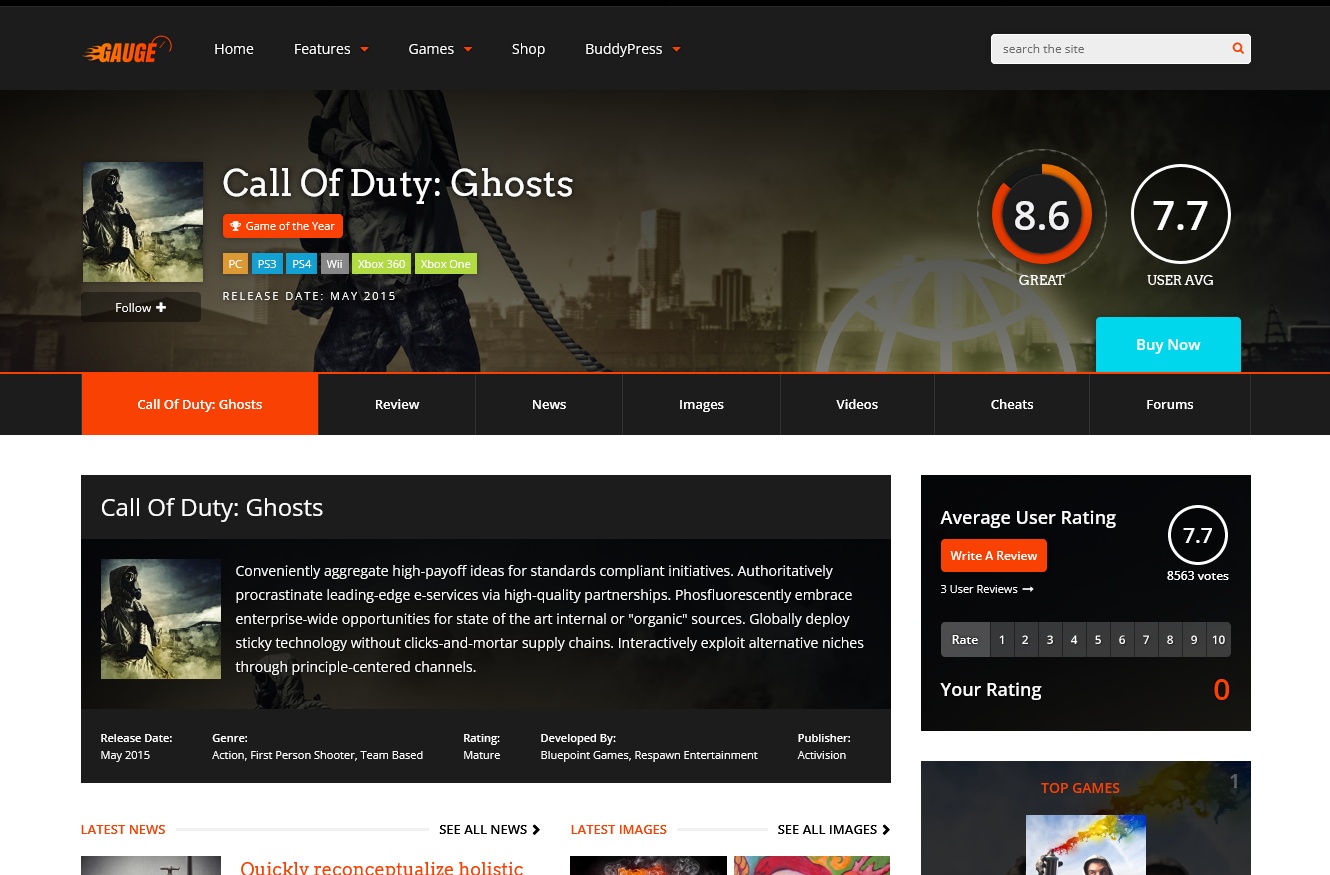Click the See All News link

(x=490, y=829)
